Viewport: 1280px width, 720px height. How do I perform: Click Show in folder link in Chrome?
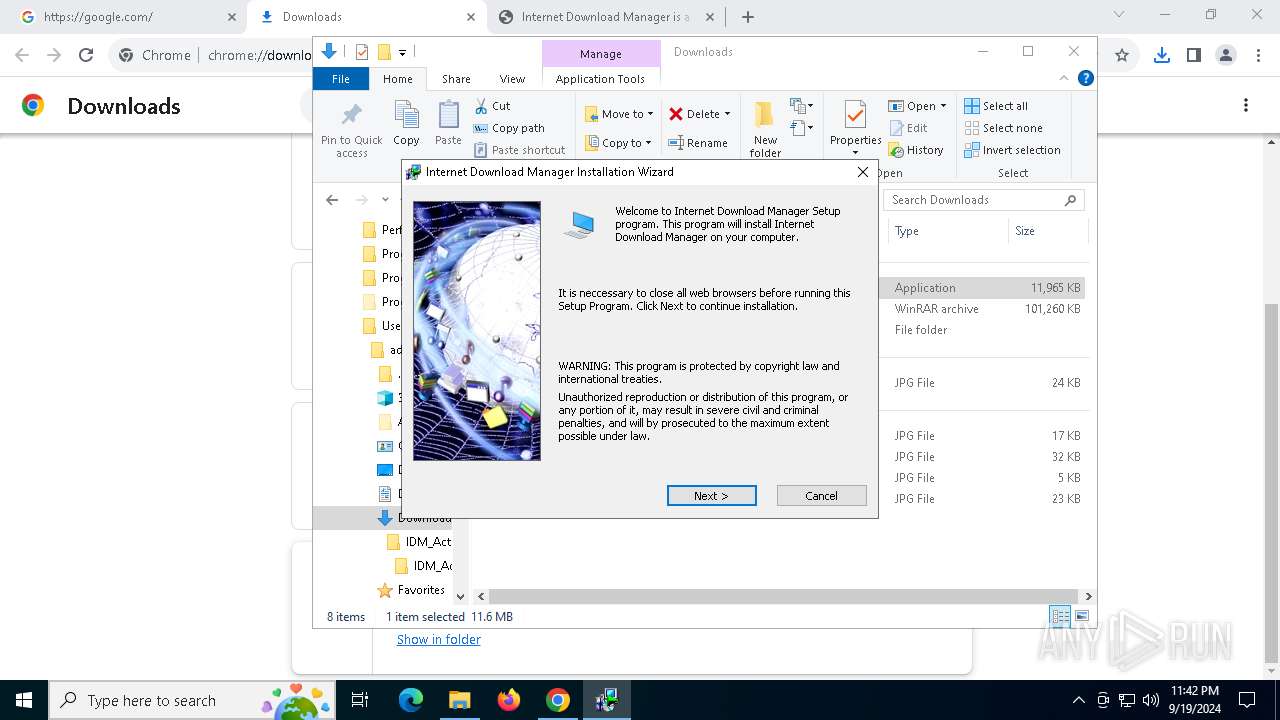click(438, 640)
